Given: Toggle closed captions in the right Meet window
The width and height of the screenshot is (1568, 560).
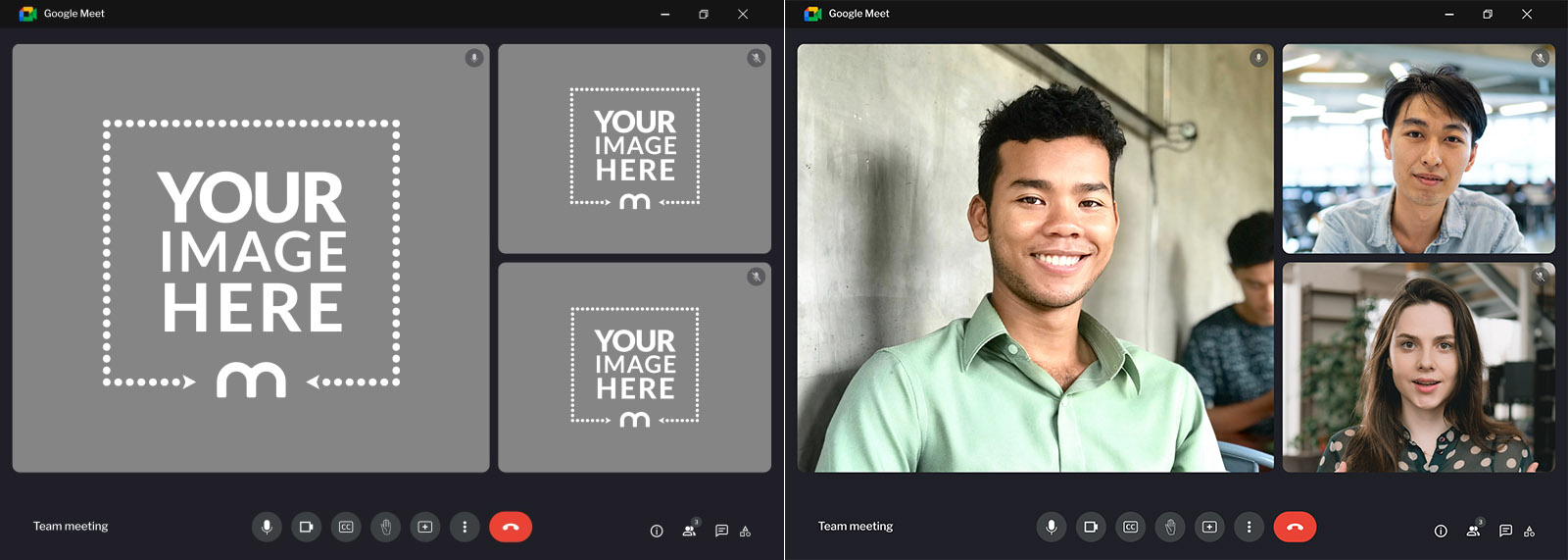Looking at the screenshot, I should coord(1130,527).
